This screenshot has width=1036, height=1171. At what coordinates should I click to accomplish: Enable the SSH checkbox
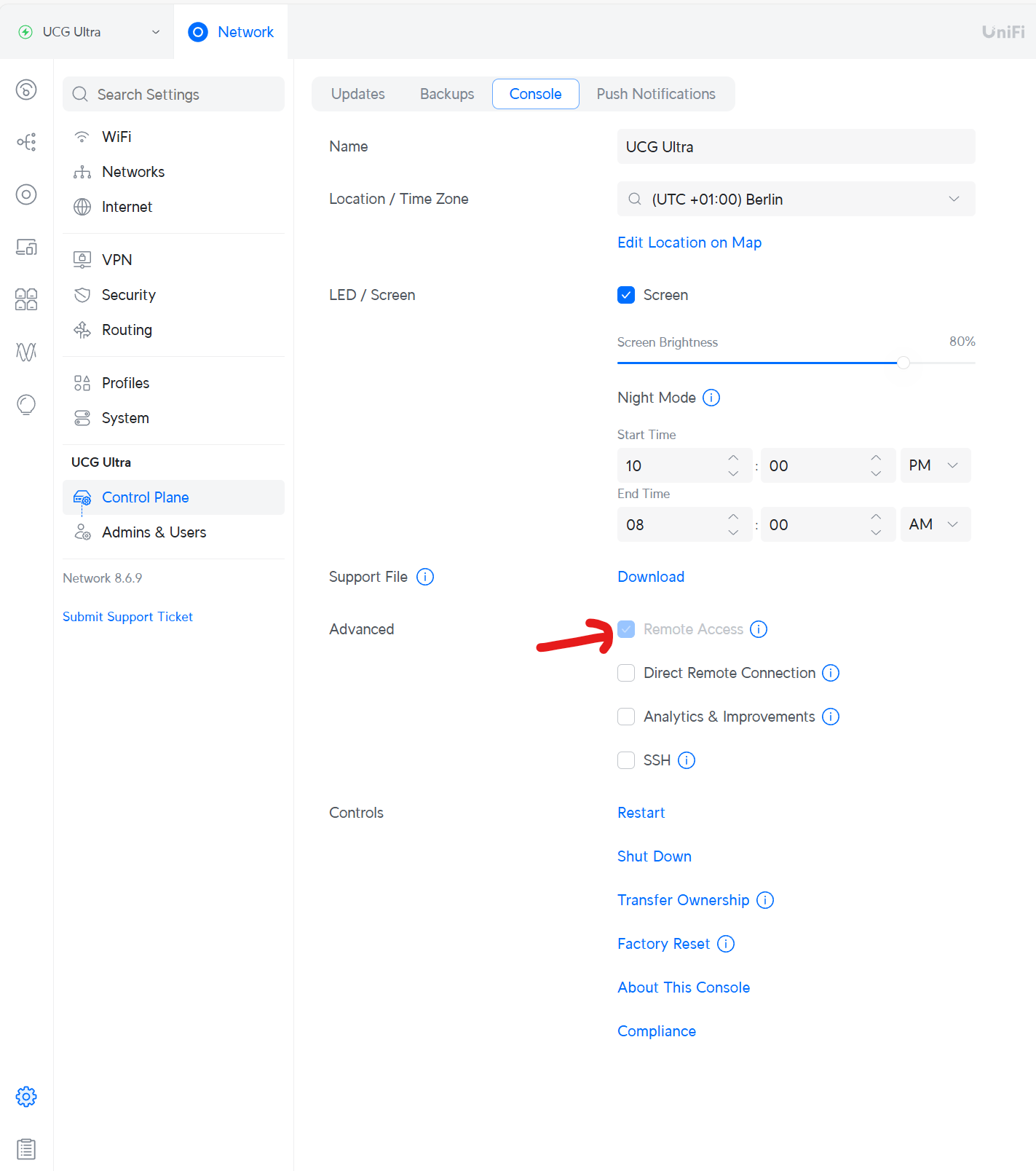coord(626,760)
